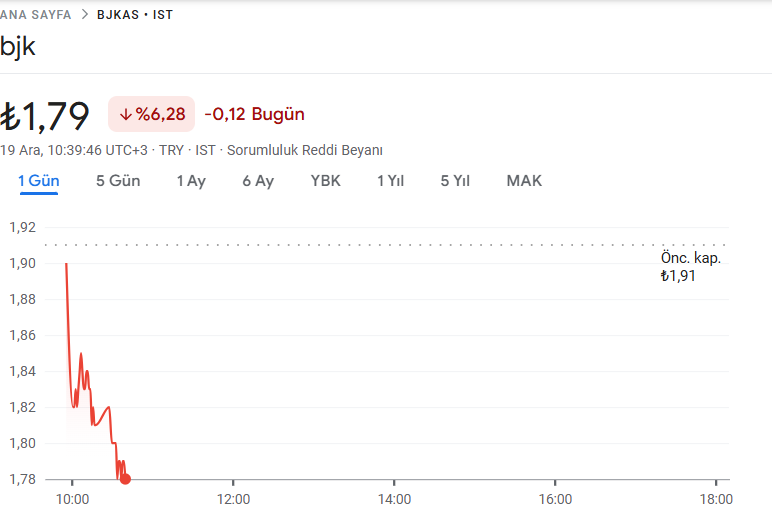Click the bjk page heading
This screenshot has height=526, width=772.
point(18,46)
